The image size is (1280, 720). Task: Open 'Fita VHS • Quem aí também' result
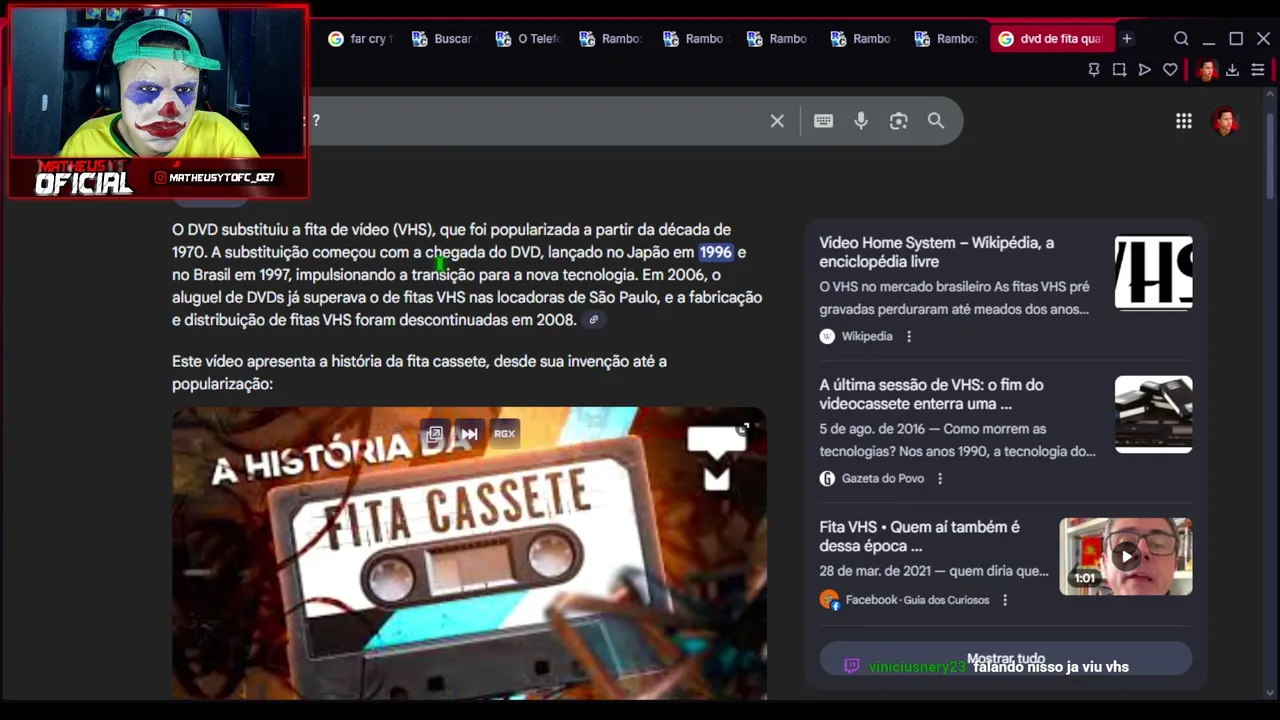point(919,536)
